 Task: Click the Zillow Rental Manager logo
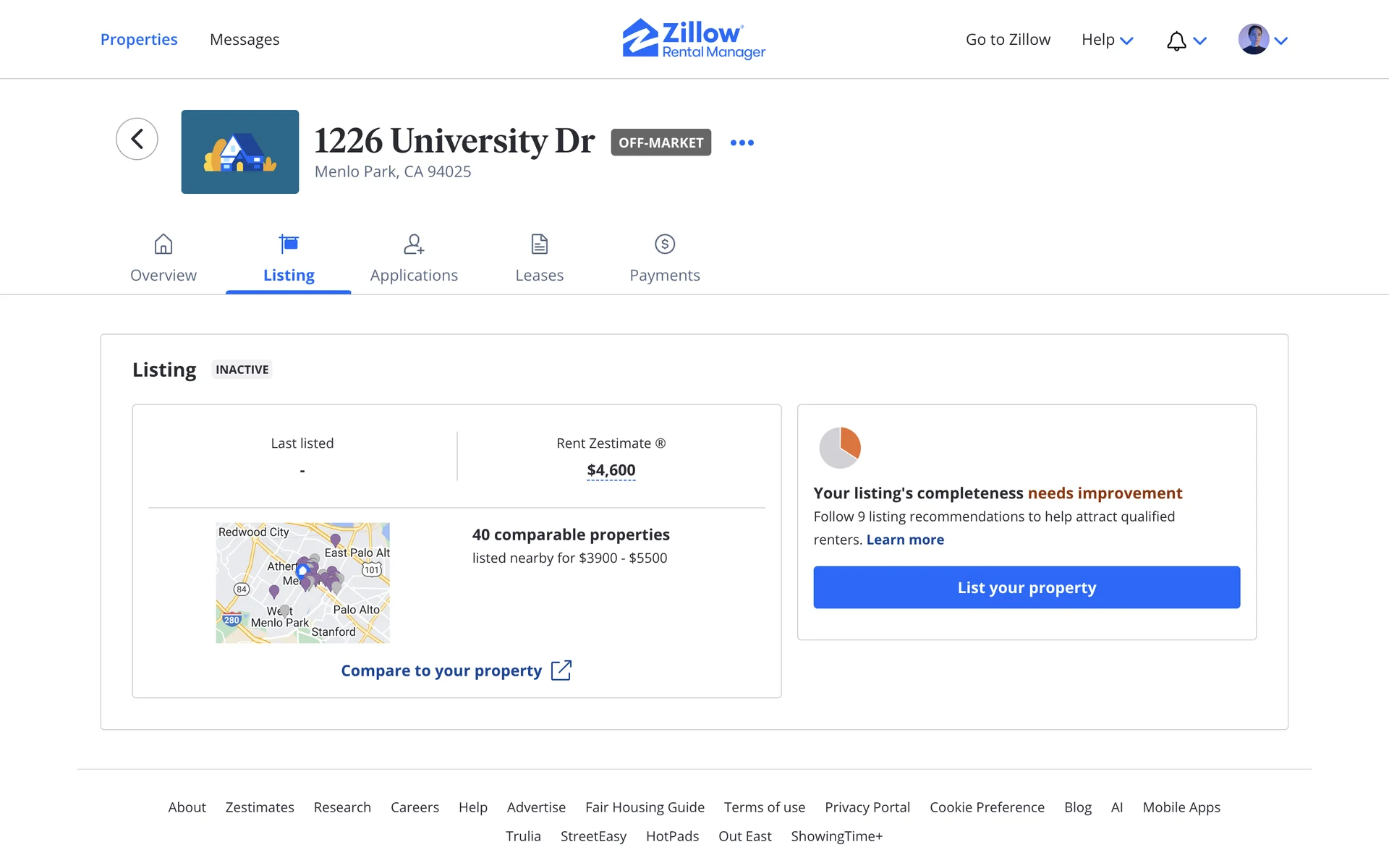tap(694, 39)
